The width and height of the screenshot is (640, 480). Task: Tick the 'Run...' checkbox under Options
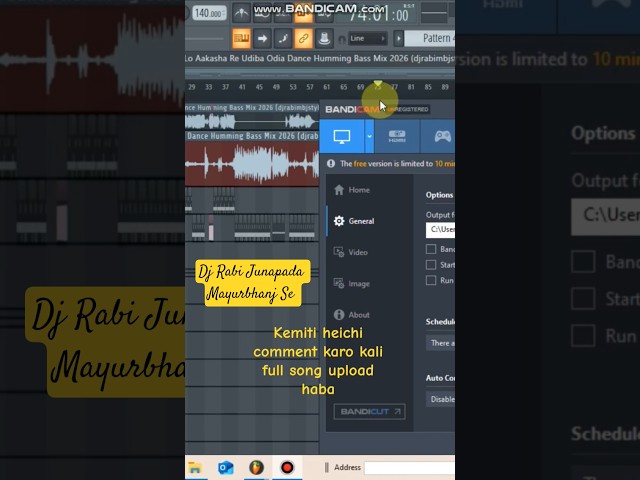[x=431, y=280]
